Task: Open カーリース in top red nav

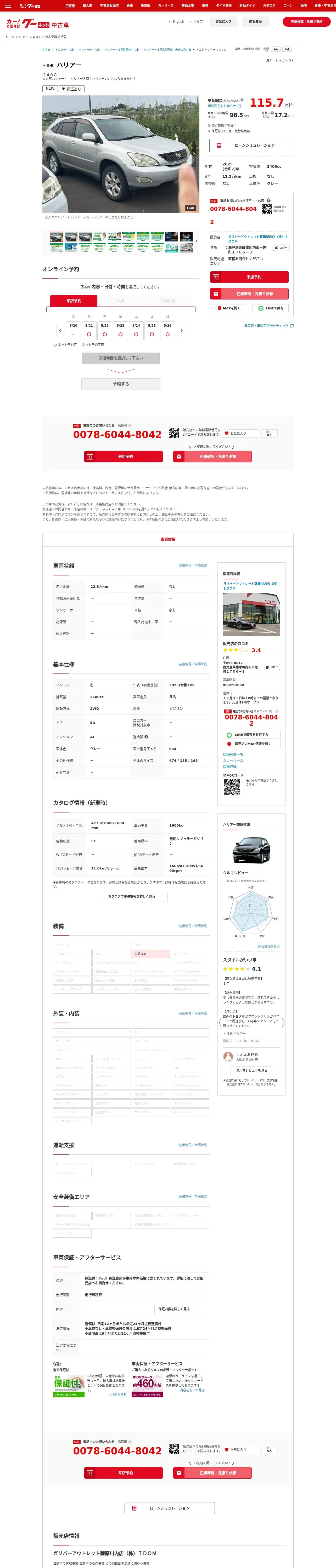Action: [x=165, y=5]
